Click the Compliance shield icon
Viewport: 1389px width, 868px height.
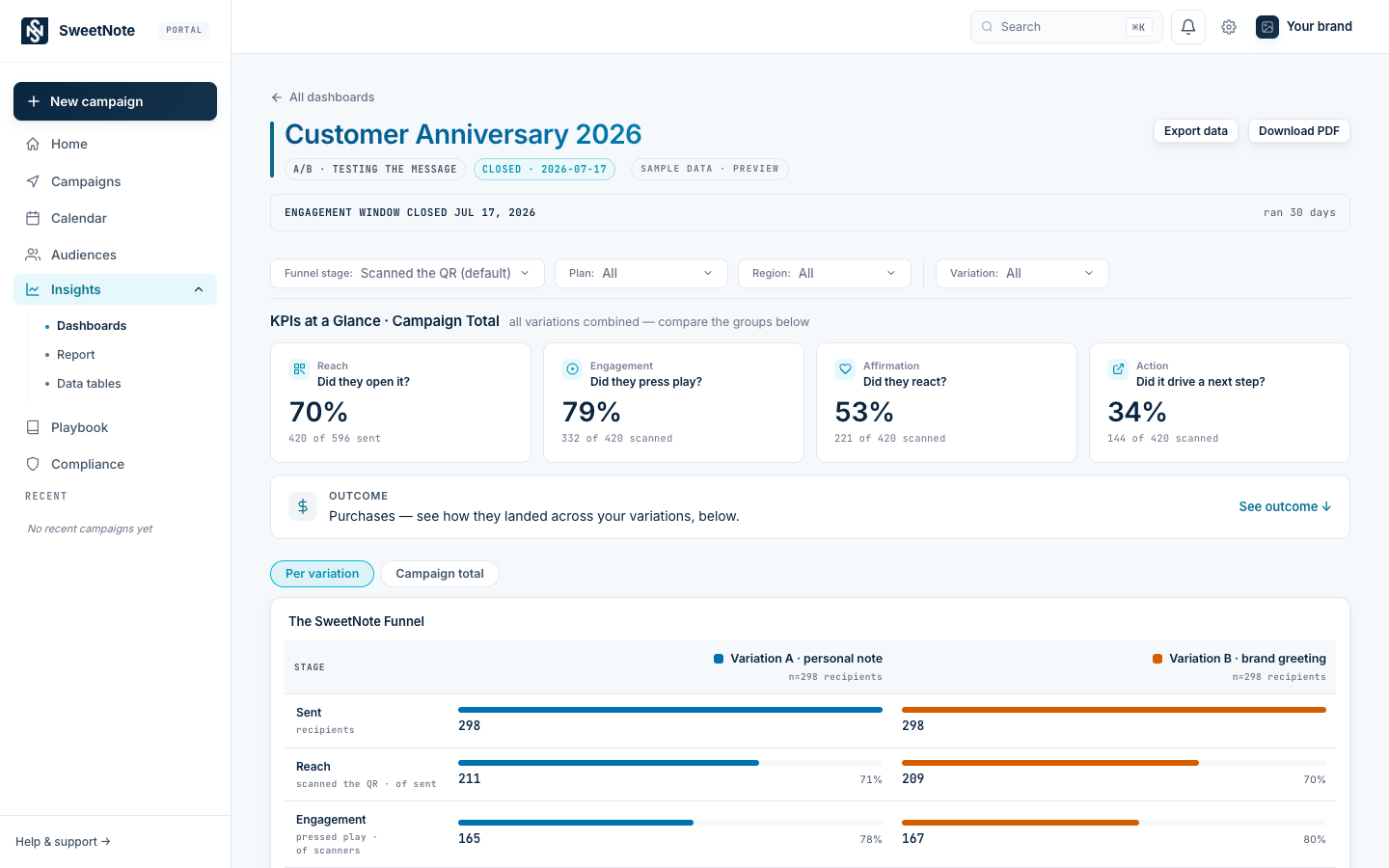coord(33,464)
